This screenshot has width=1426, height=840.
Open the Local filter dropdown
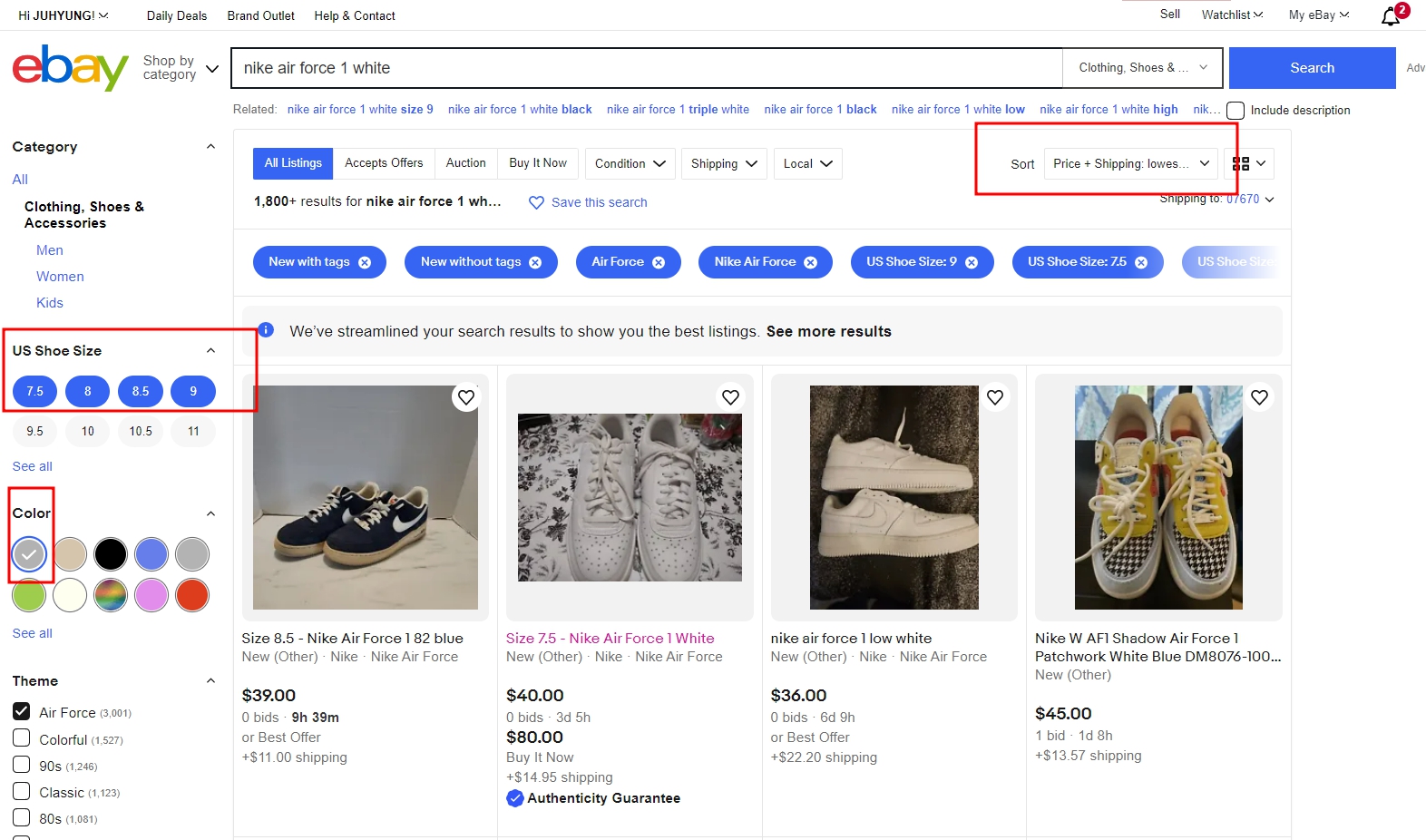[x=808, y=163]
